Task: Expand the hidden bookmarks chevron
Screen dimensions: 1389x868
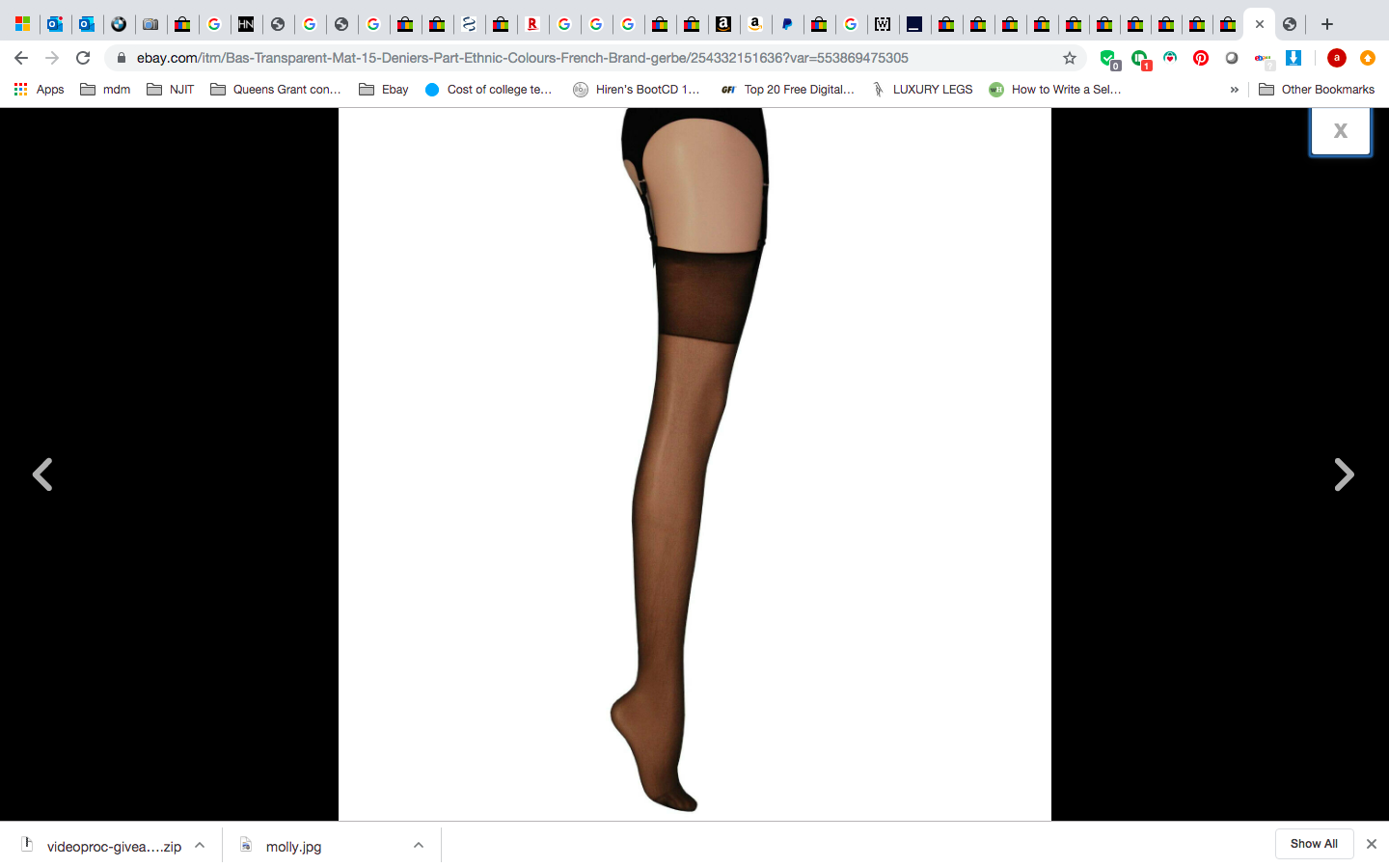Action: click(1234, 90)
